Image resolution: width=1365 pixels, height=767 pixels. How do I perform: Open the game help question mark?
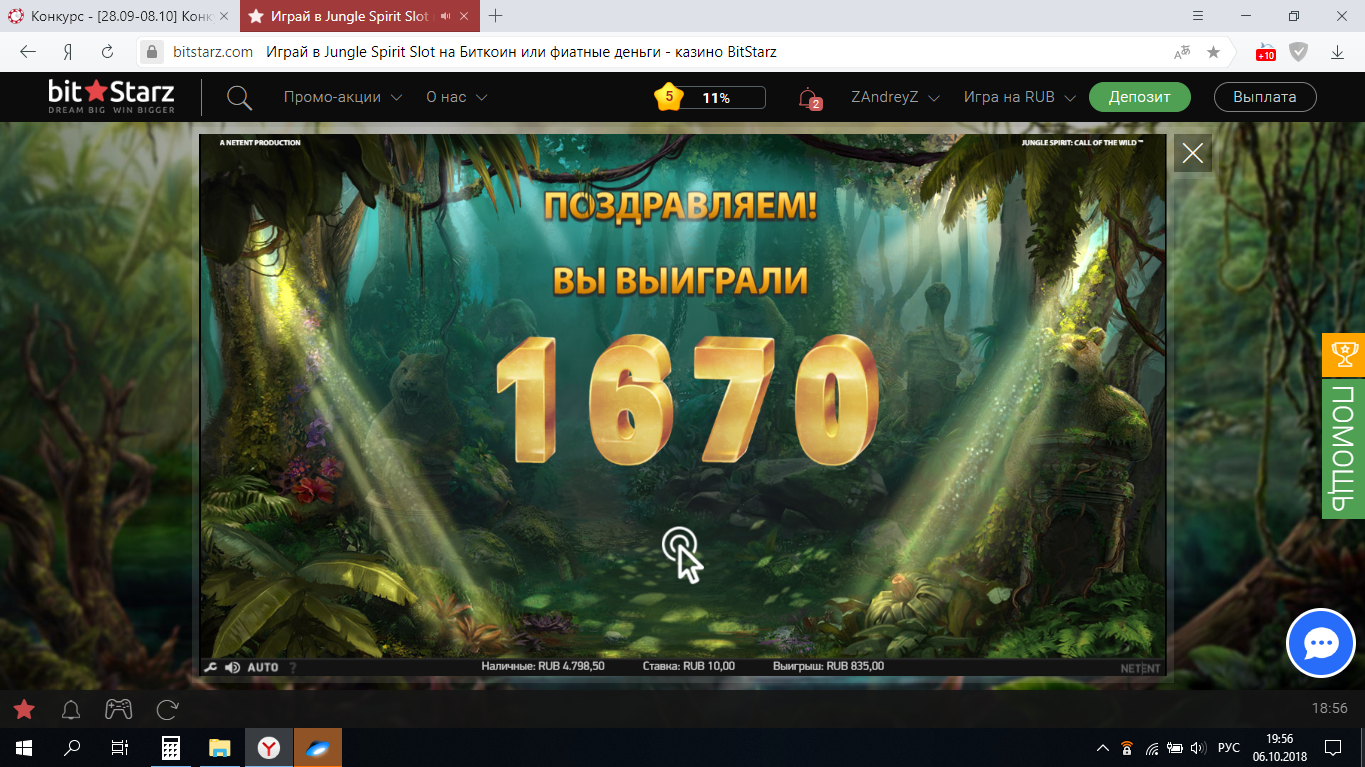pyautogui.click(x=293, y=667)
